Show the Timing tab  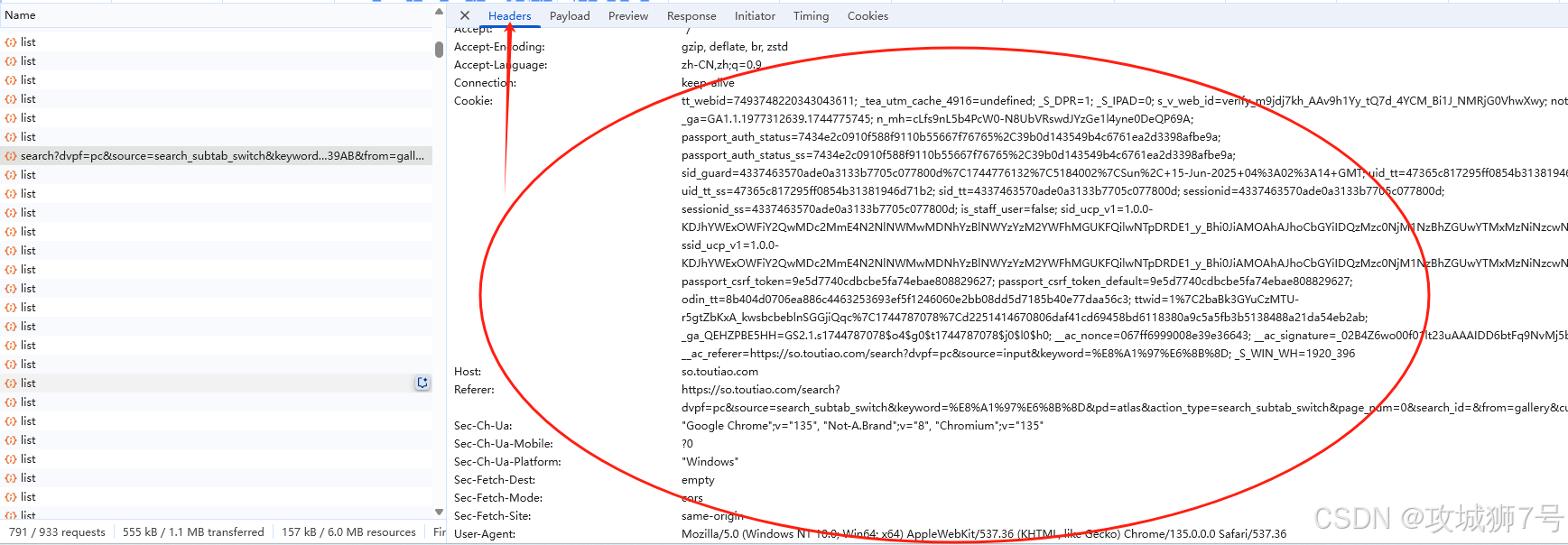811,15
